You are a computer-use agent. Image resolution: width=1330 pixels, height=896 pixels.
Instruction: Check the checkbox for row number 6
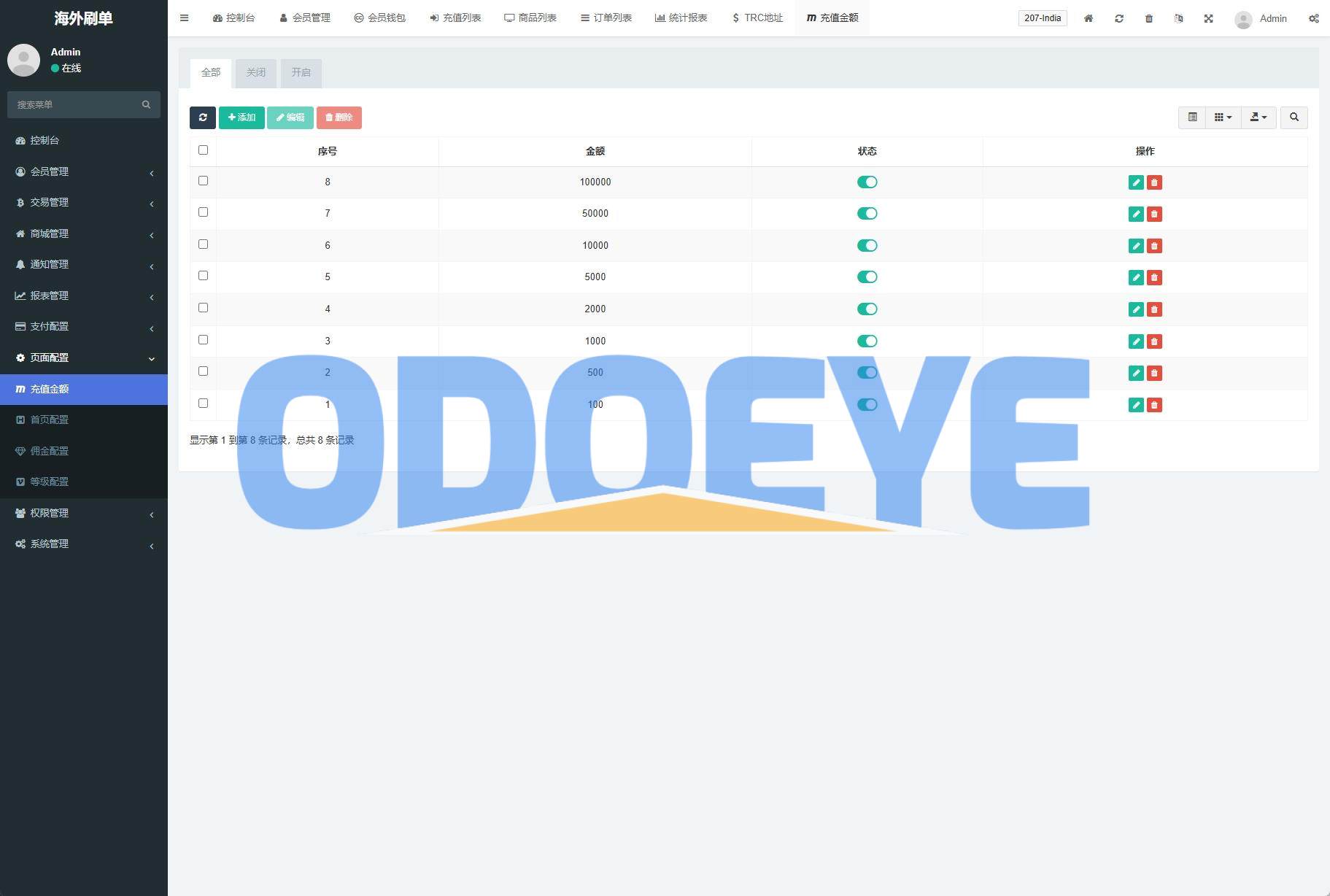coord(203,244)
